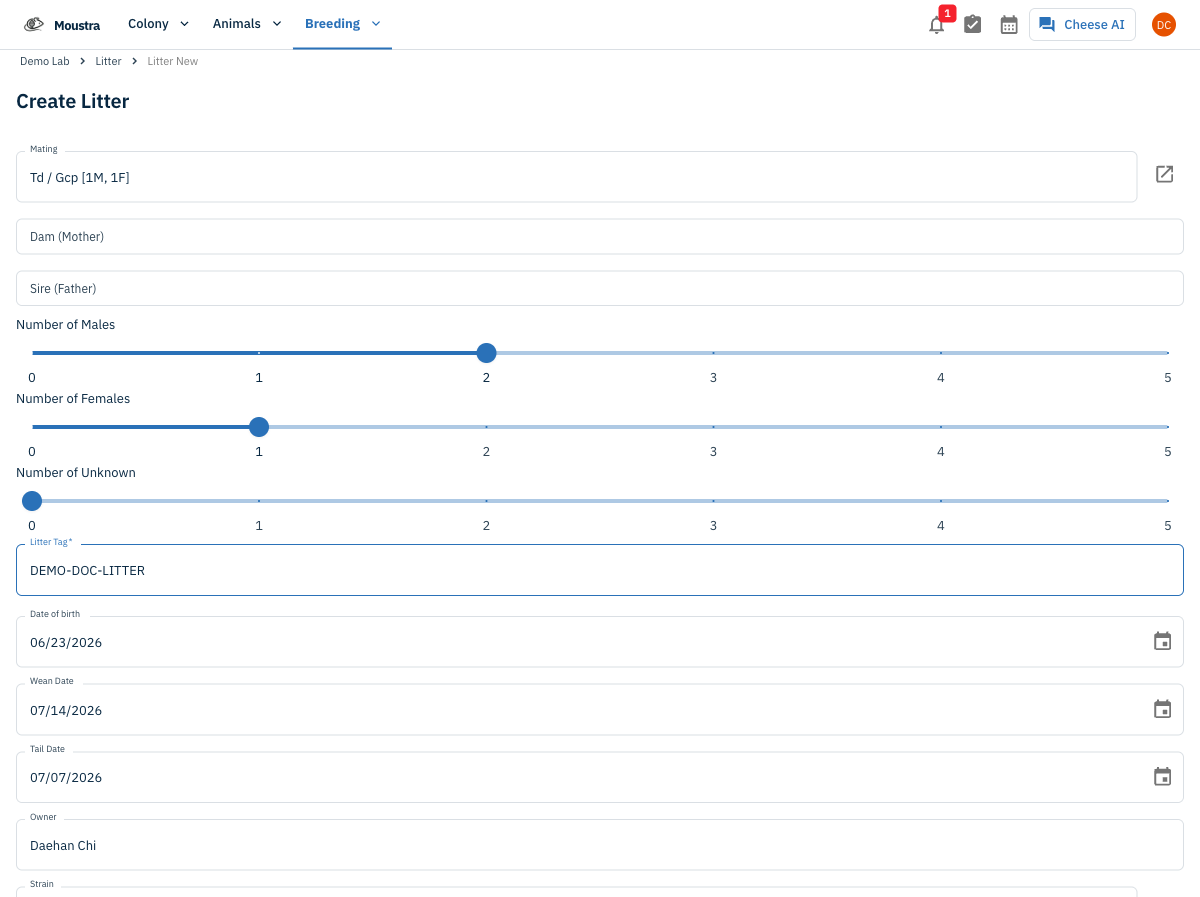Open the Tail Date calendar picker
The height and width of the screenshot is (897, 1200).
1162,777
